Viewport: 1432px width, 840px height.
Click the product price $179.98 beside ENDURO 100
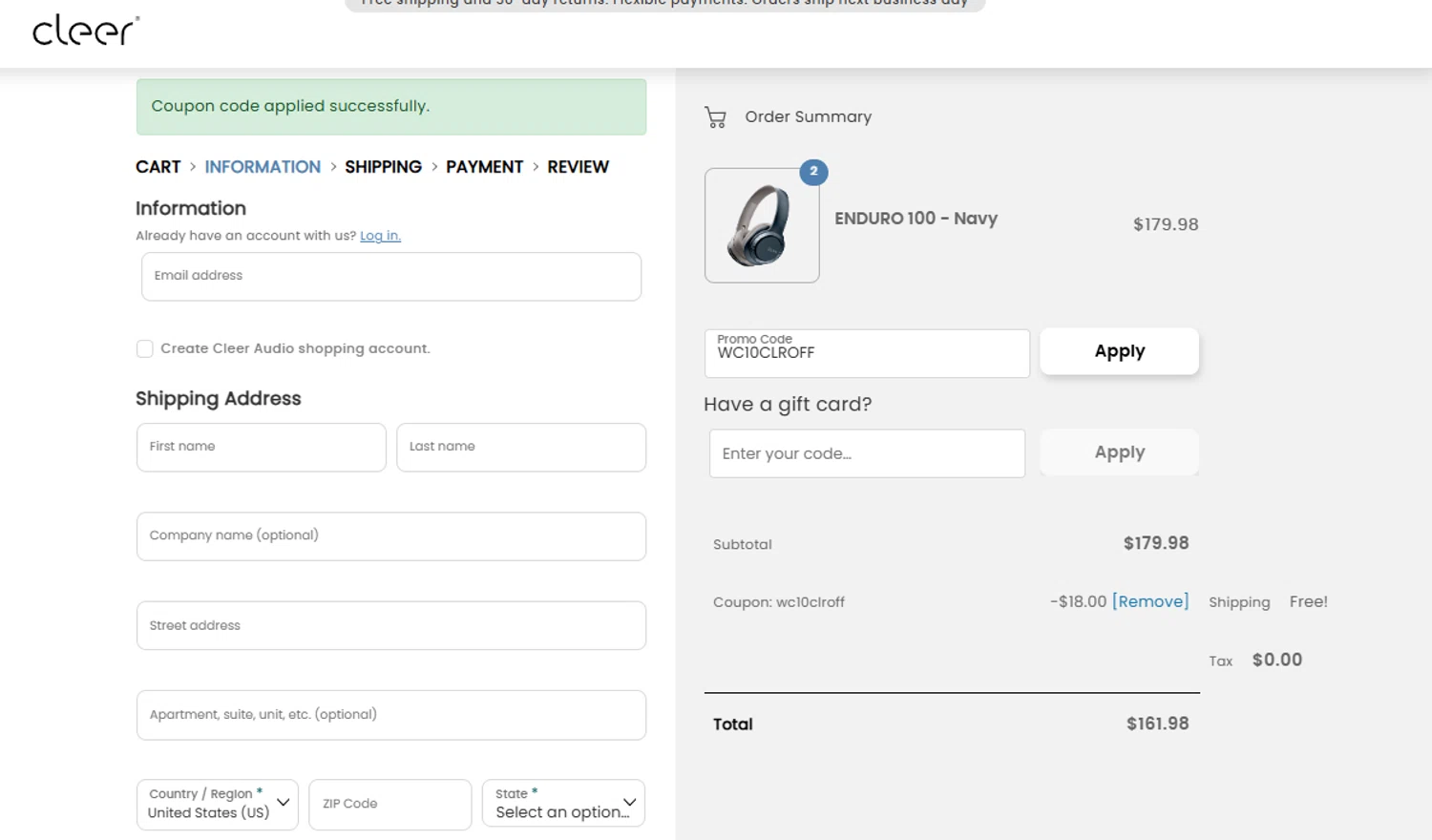[1166, 224]
